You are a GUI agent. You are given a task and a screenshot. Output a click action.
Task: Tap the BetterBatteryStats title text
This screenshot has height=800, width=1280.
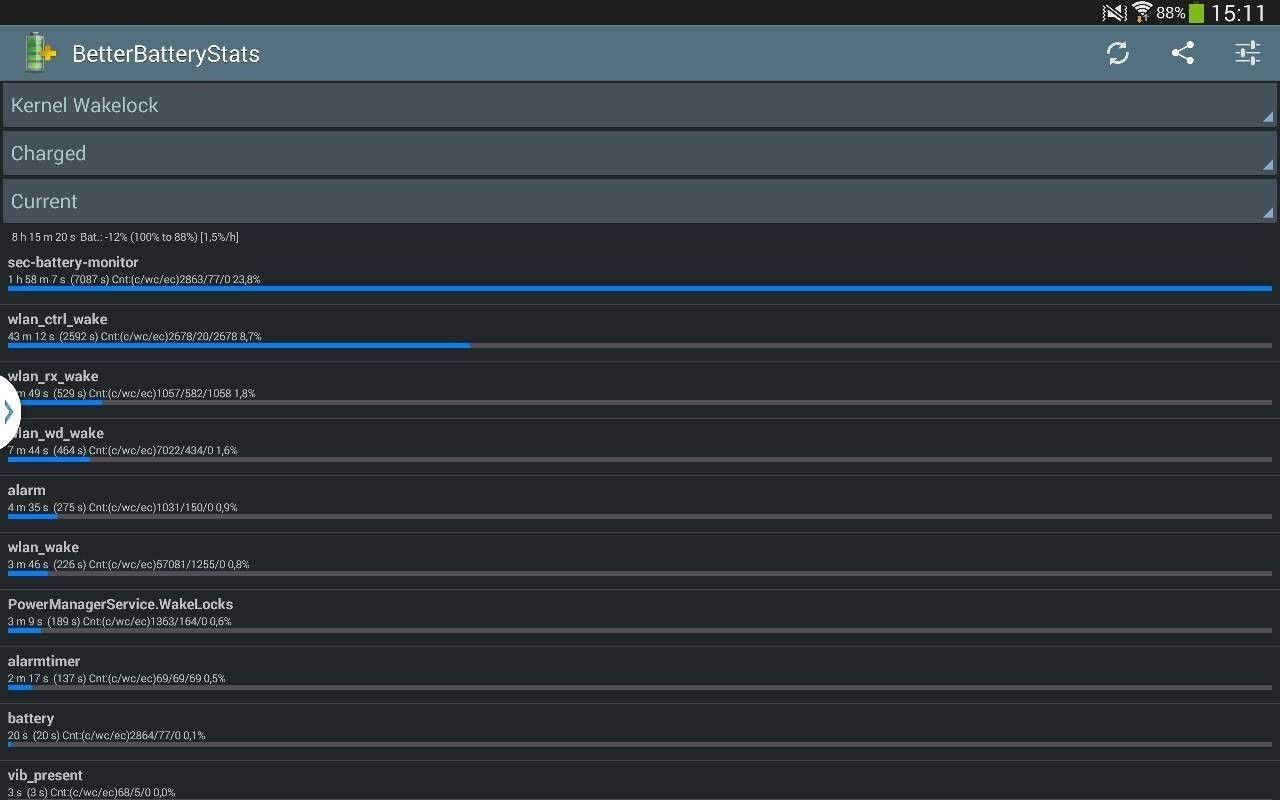[166, 54]
